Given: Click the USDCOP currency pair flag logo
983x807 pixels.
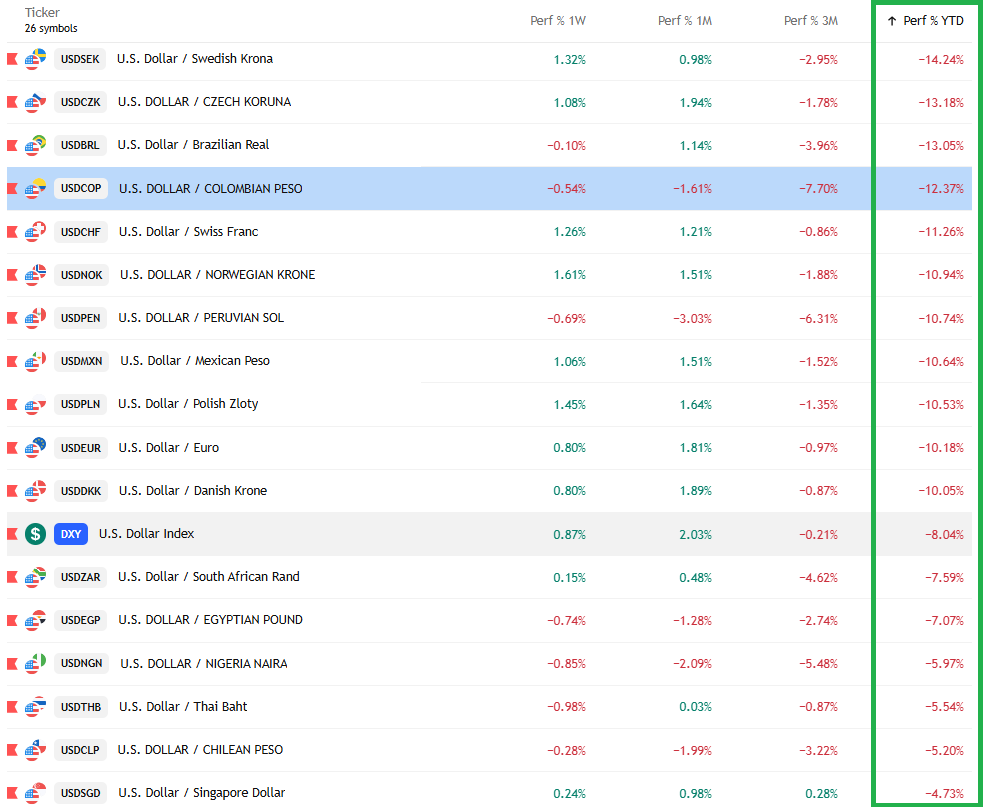Looking at the screenshot, I should (36, 189).
